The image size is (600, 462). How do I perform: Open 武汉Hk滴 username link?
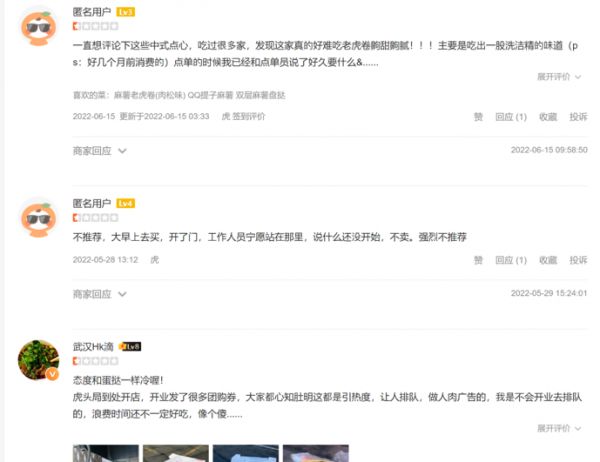pos(93,347)
